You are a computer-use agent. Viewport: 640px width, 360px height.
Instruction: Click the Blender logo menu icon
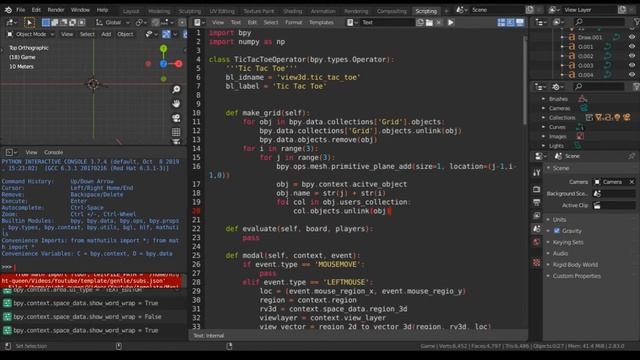8,10
